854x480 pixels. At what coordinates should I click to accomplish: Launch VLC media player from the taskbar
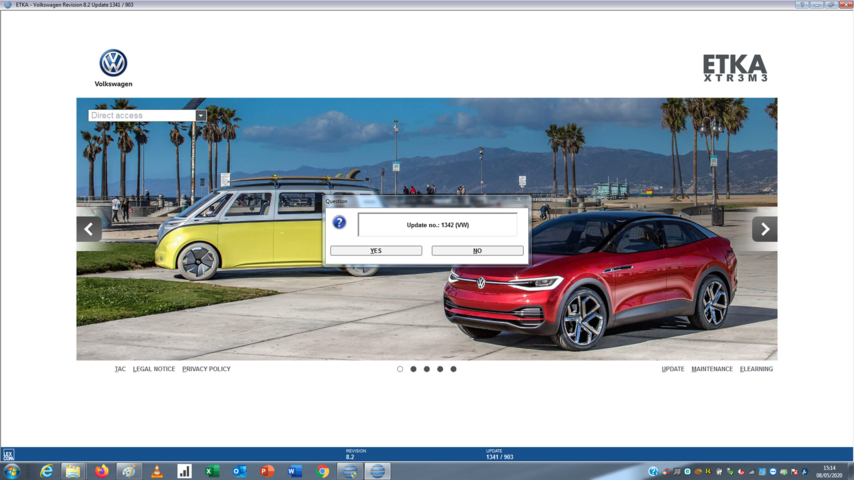(157, 471)
